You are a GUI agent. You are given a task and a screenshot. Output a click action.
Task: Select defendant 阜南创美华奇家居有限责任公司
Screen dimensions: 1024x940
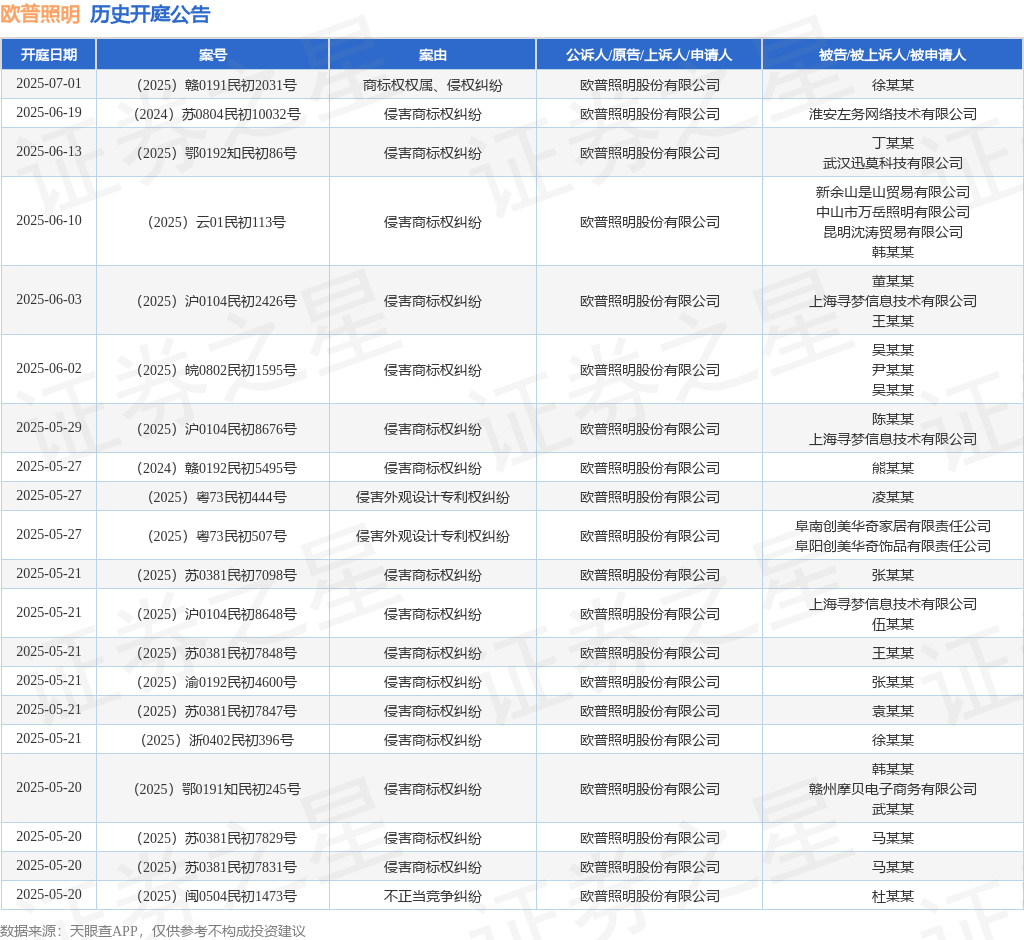point(893,526)
